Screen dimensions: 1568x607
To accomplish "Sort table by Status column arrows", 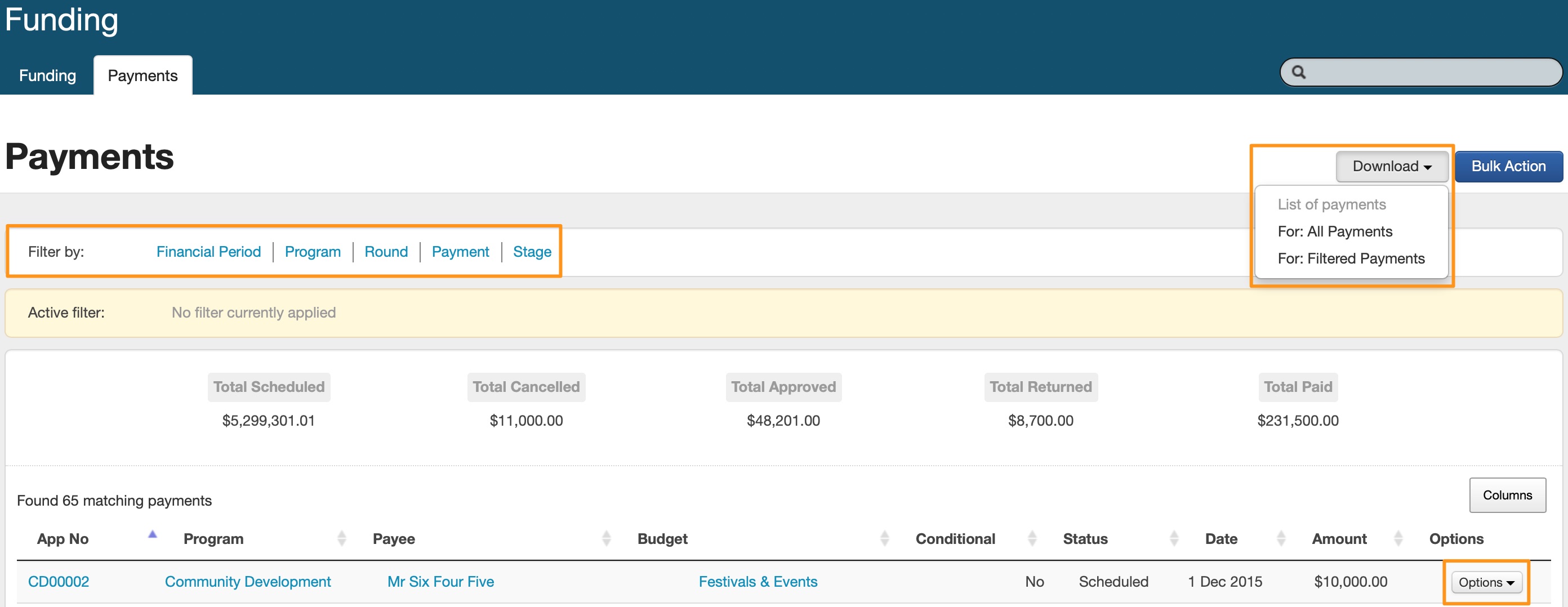I will point(1174,538).
